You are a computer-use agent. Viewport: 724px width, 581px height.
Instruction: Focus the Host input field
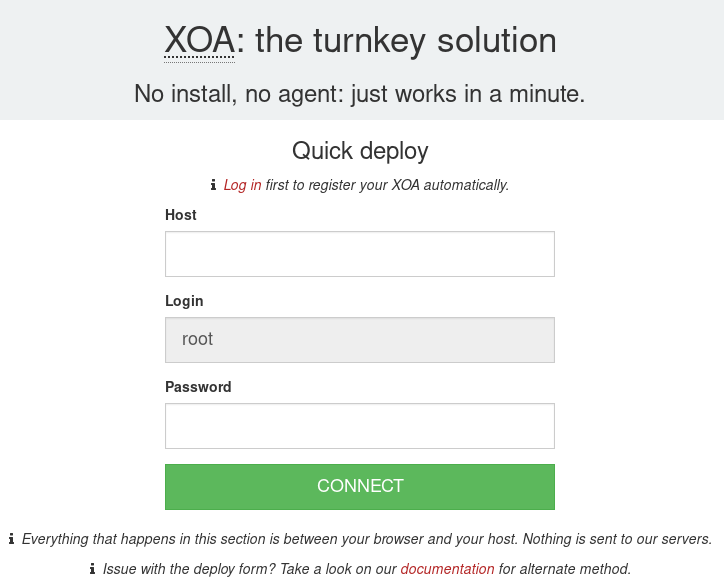(359, 254)
